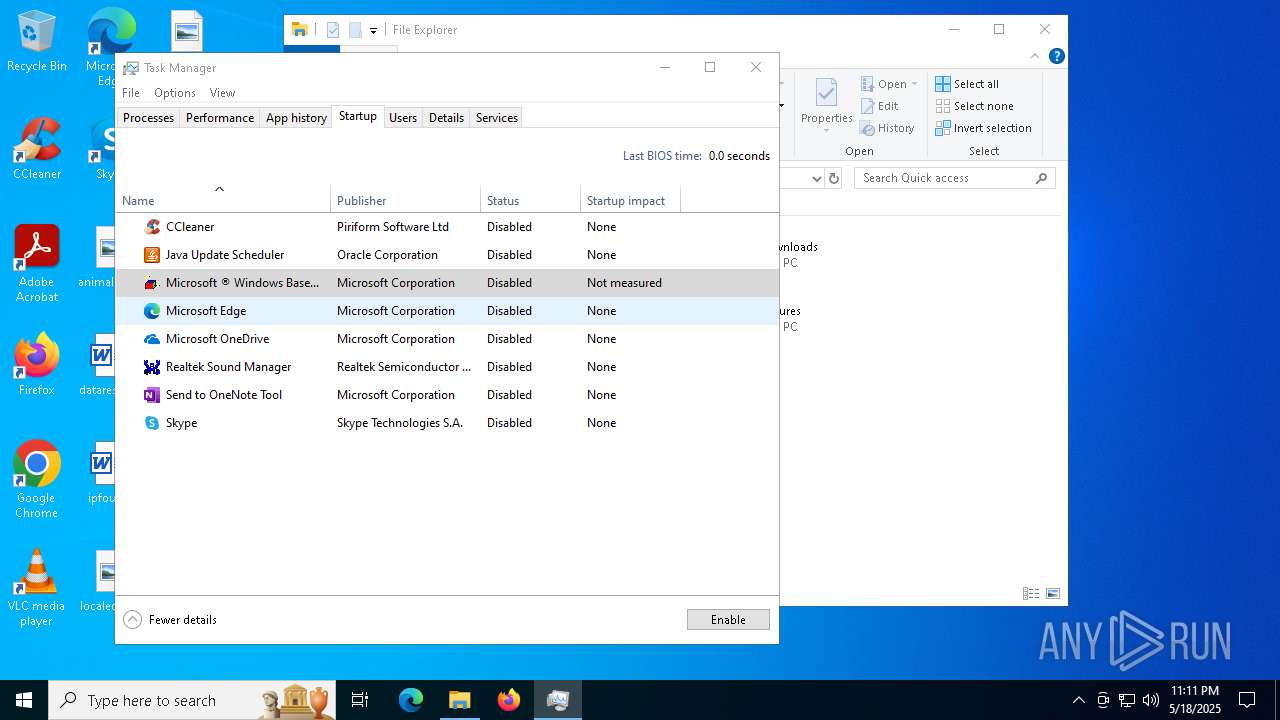1280x720 pixels.
Task: Select the Firefox desktop shortcut
Action: tap(37, 364)
